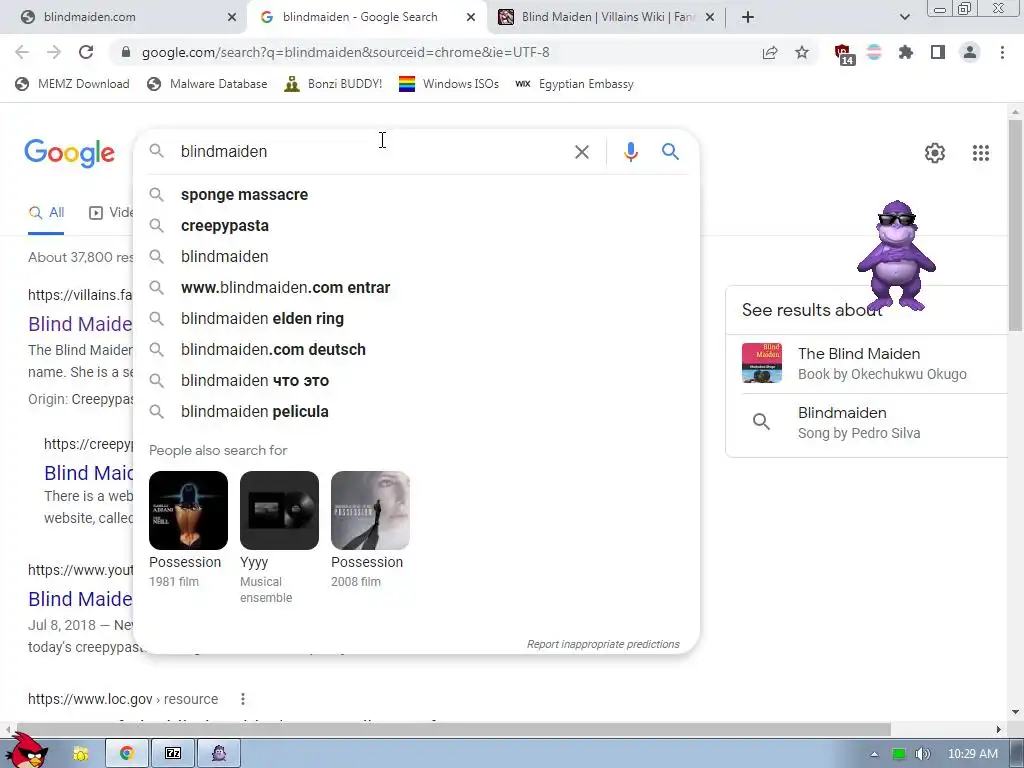Choose suggestion creepypasta
Image resolution: width=1024 pixels, height=768 pixels.
coord(417,225)
